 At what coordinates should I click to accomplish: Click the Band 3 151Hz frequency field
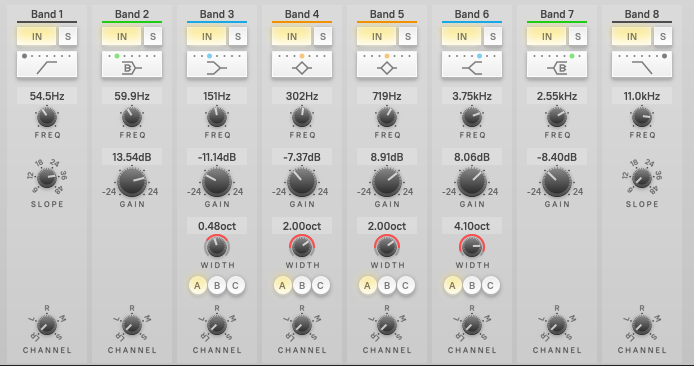tap(217, 96)
